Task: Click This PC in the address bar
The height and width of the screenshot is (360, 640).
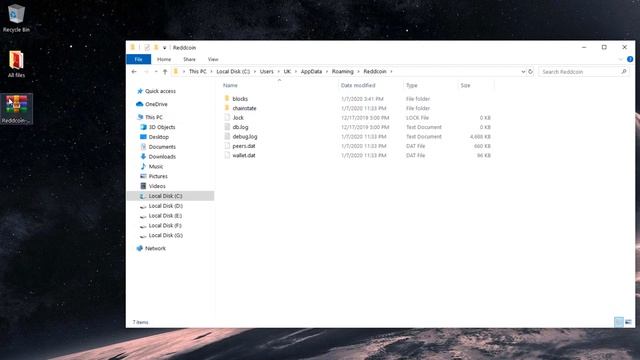Action: (198, 71)
